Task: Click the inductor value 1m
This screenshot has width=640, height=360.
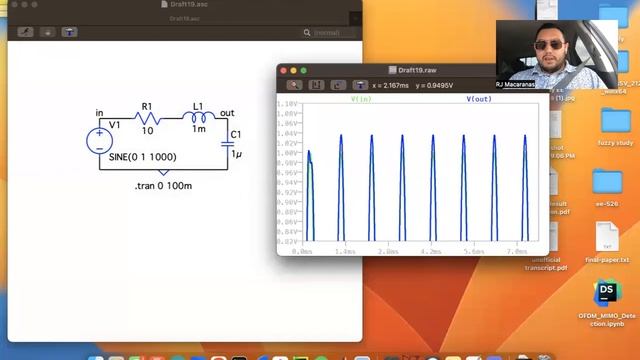Action: [199, 129]
